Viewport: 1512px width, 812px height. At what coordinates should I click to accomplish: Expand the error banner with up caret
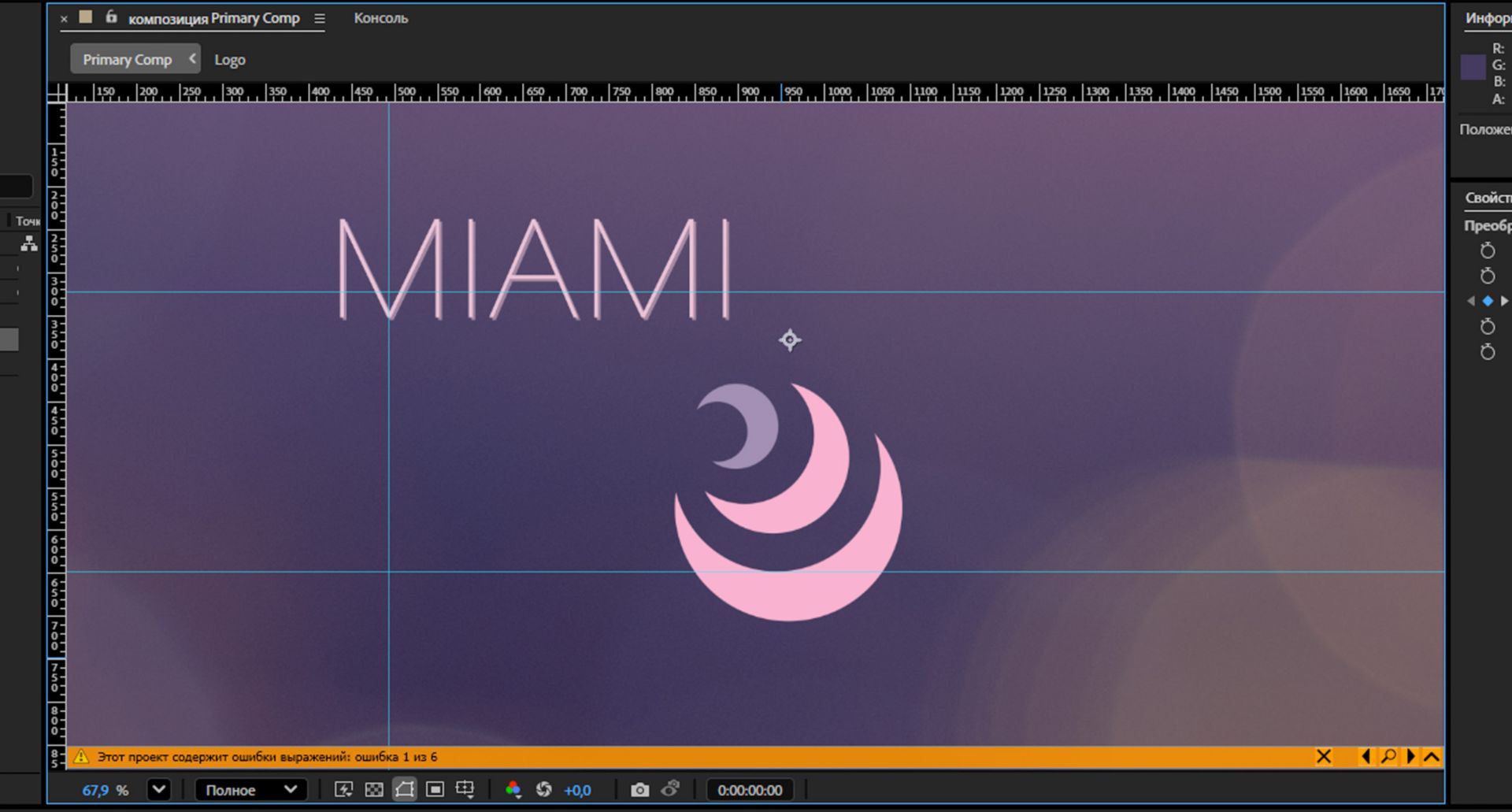pyautogui.click(x=1432, y=757)
